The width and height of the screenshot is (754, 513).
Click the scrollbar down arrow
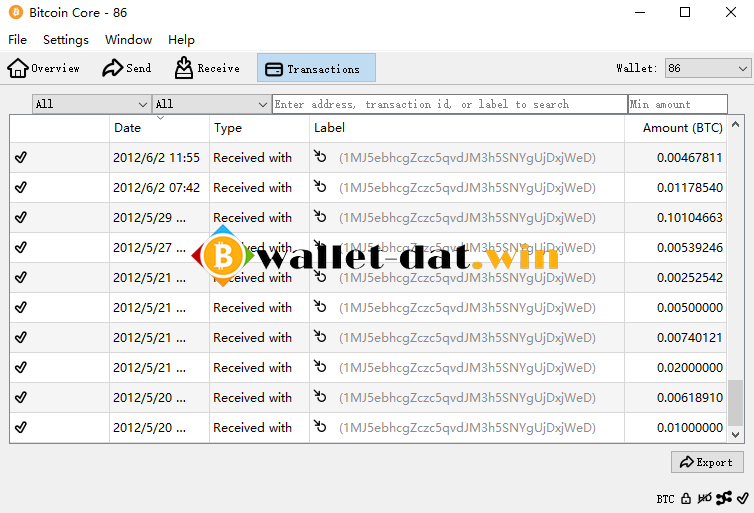pyautogui.click(x=735, y=435)
